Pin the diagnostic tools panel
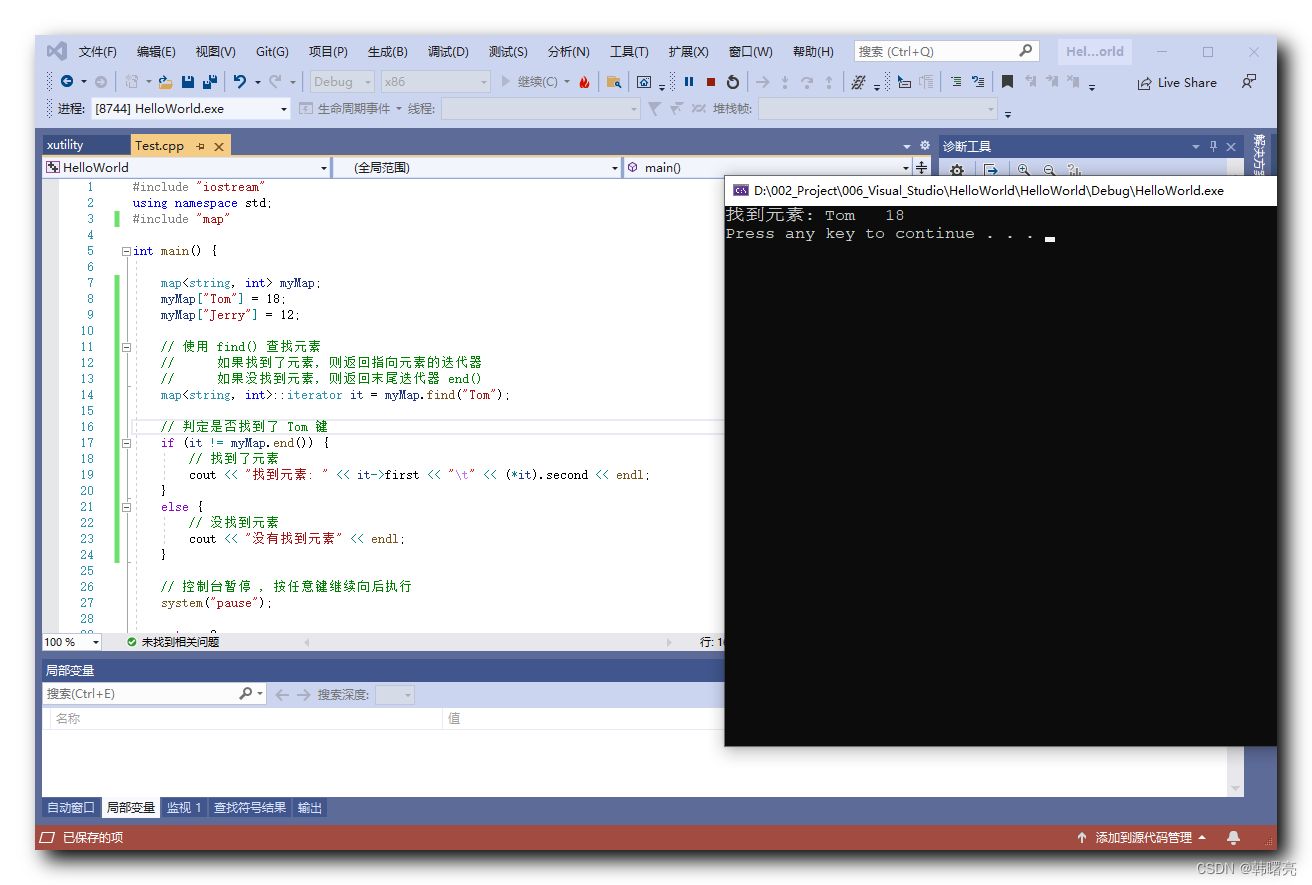The width and height of the screenshot is (1312, 885). coord(1214,146)
